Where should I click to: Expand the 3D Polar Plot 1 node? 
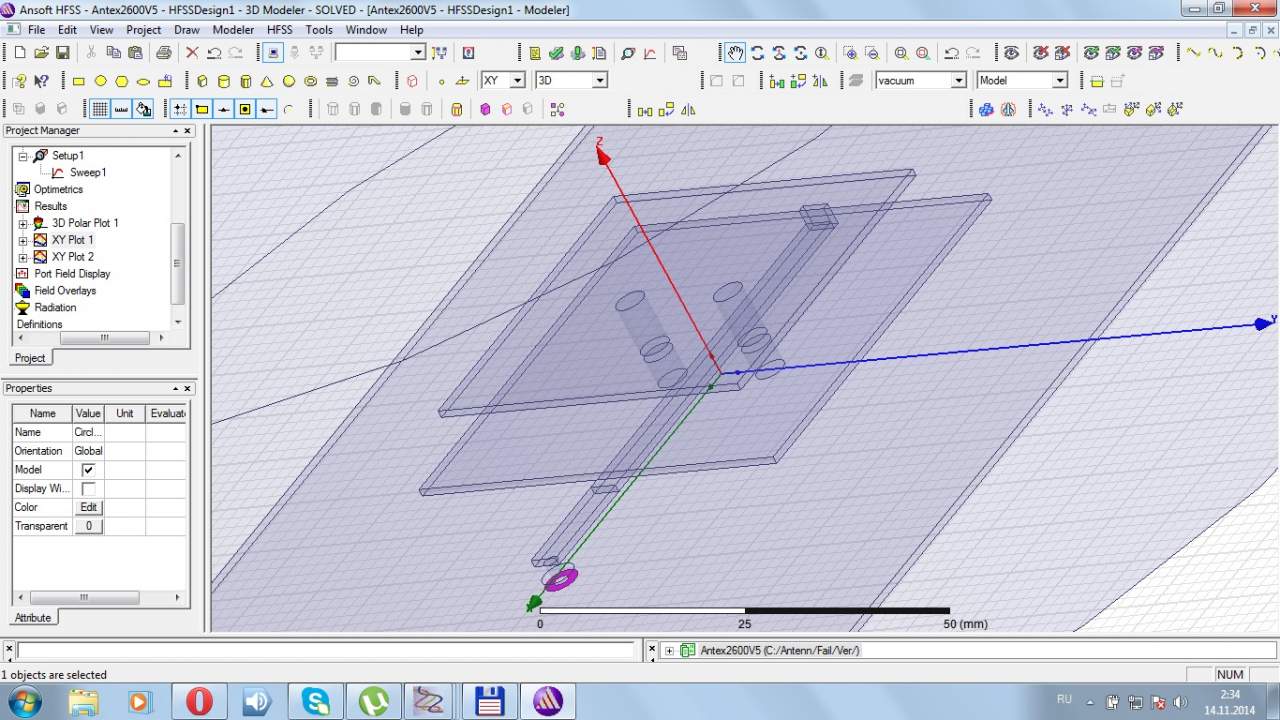[x=23, y=223]
